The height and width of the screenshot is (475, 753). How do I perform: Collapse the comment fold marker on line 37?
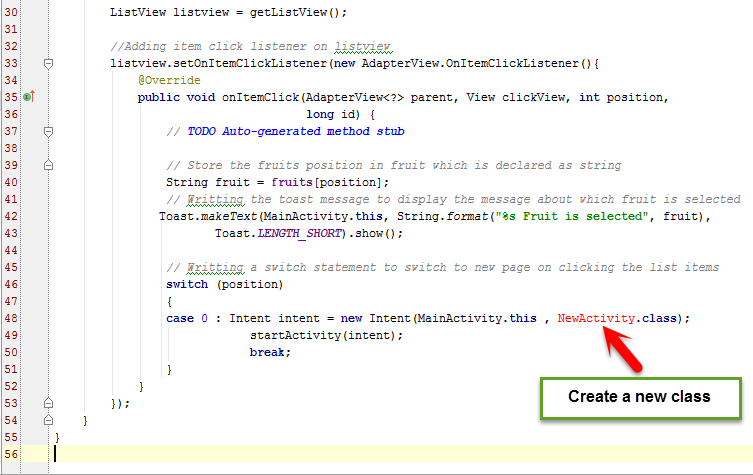click(49, 132)
